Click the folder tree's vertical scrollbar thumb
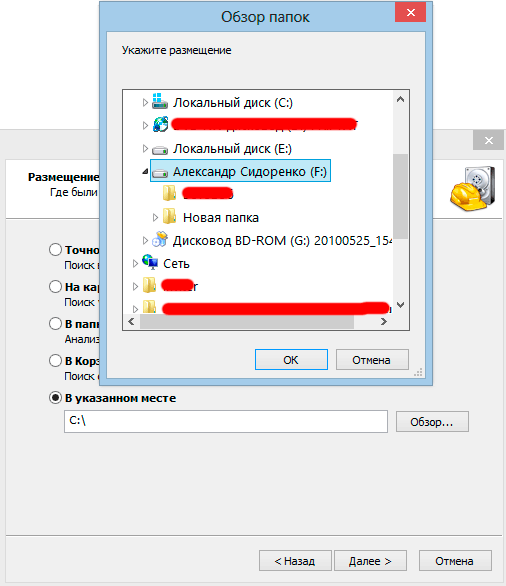Screen dimensions: 506x586 [x=400, y=197]
